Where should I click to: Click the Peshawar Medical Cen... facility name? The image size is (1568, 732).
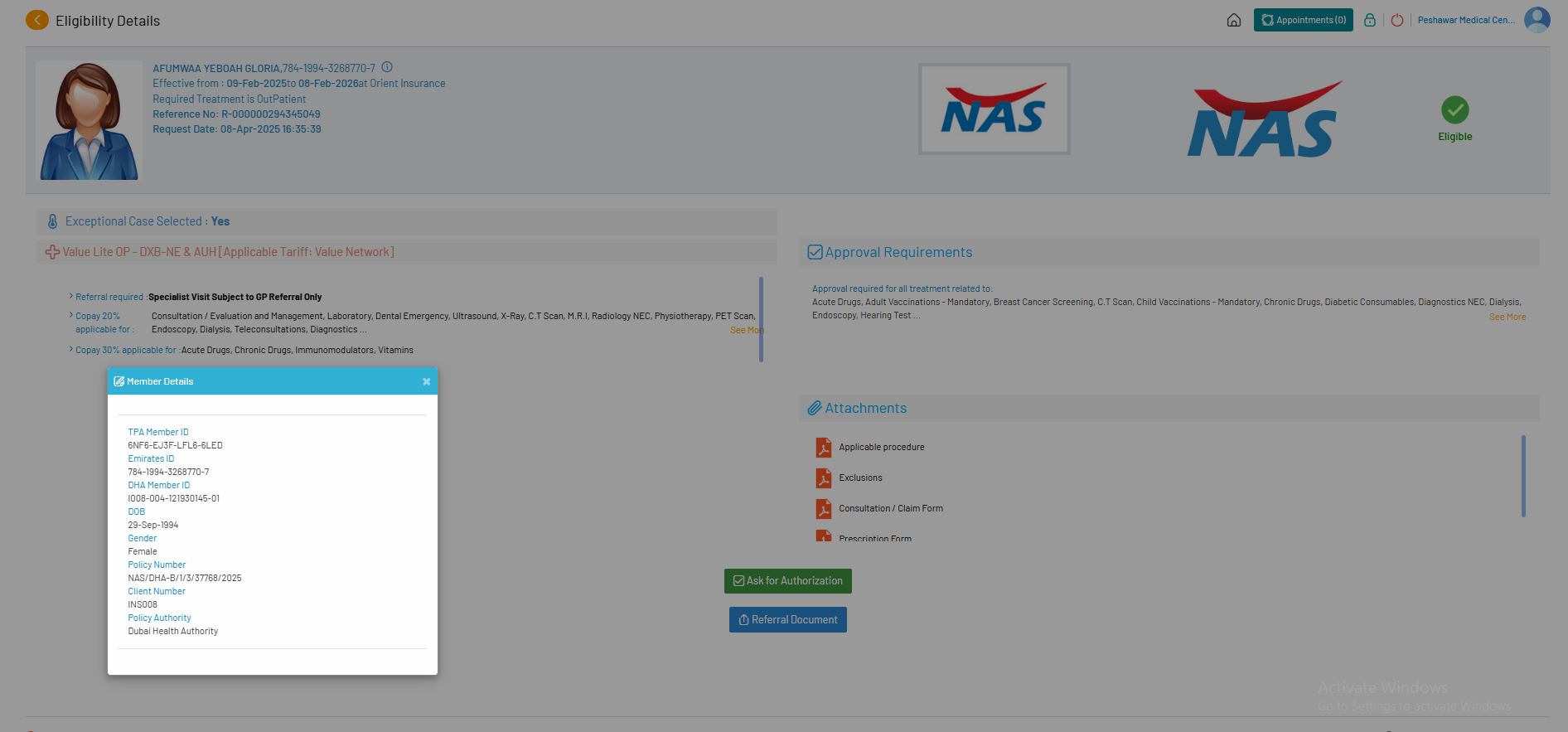[x=1466, y=20]
